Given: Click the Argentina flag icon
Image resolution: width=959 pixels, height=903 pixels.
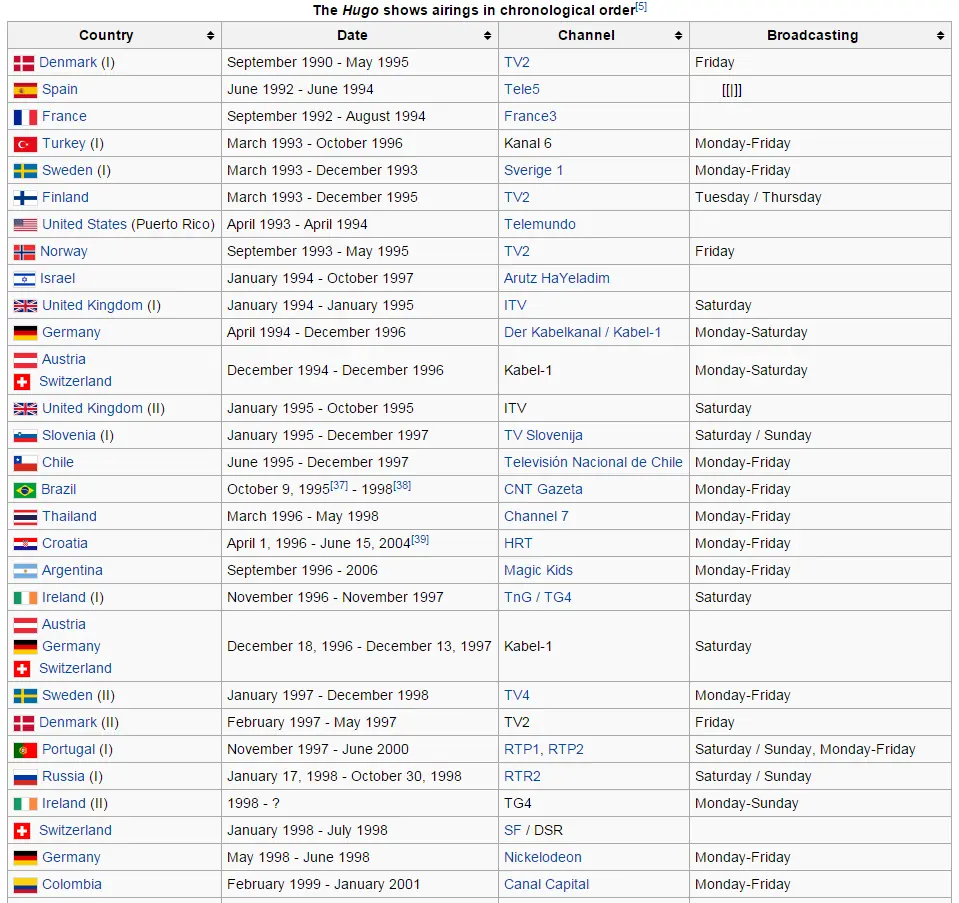Looking at the screenshot, I should coord(25,571).
